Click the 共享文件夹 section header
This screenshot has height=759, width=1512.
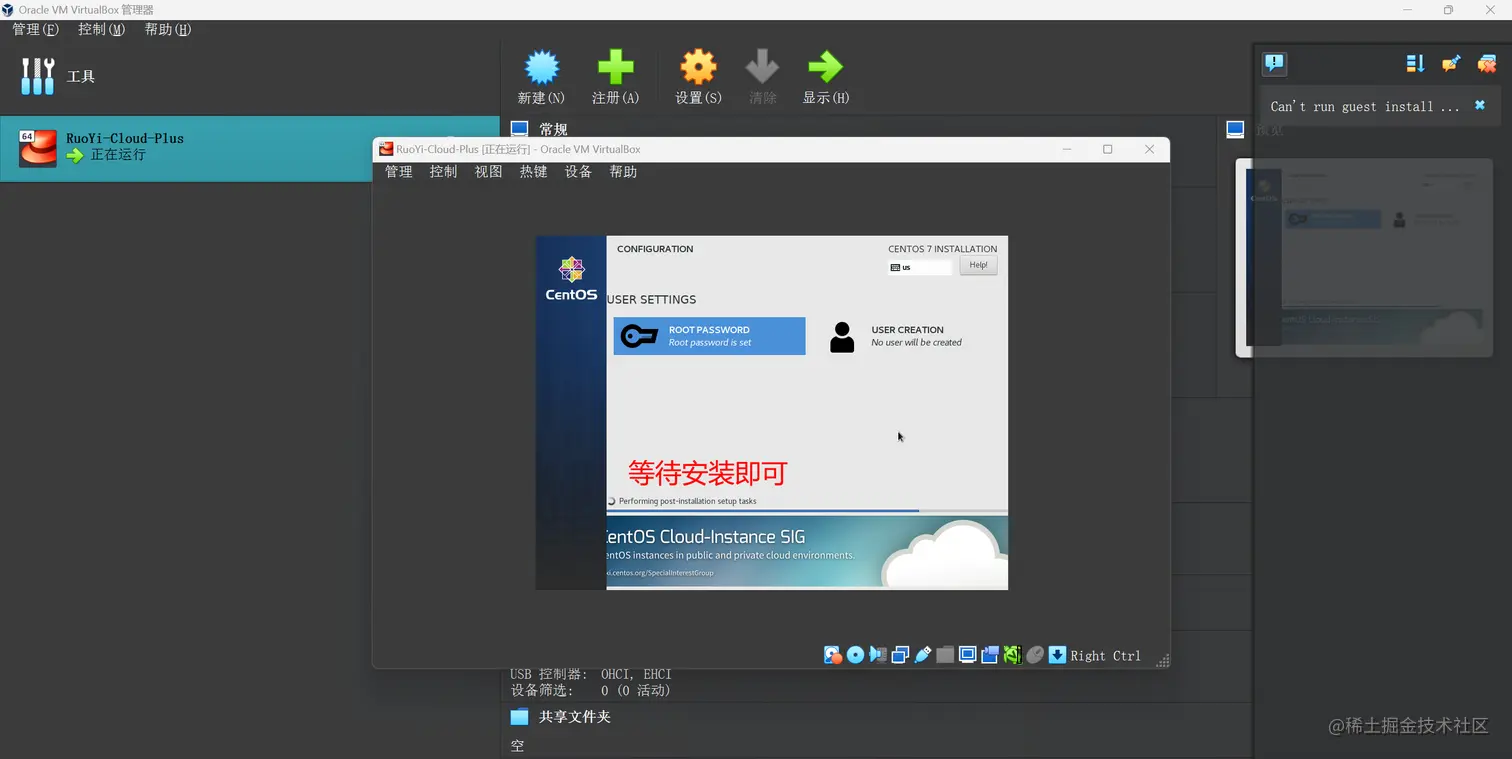point(574,717)
